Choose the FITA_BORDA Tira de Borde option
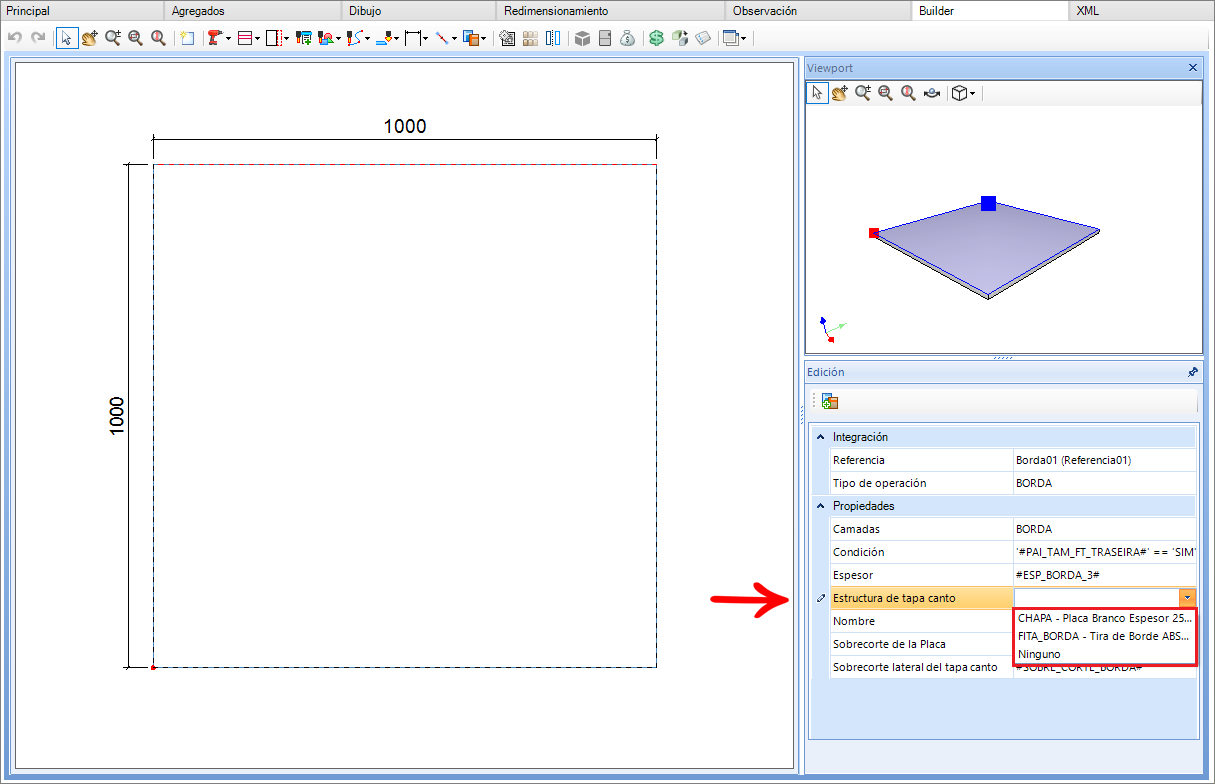 point(1105,635)
